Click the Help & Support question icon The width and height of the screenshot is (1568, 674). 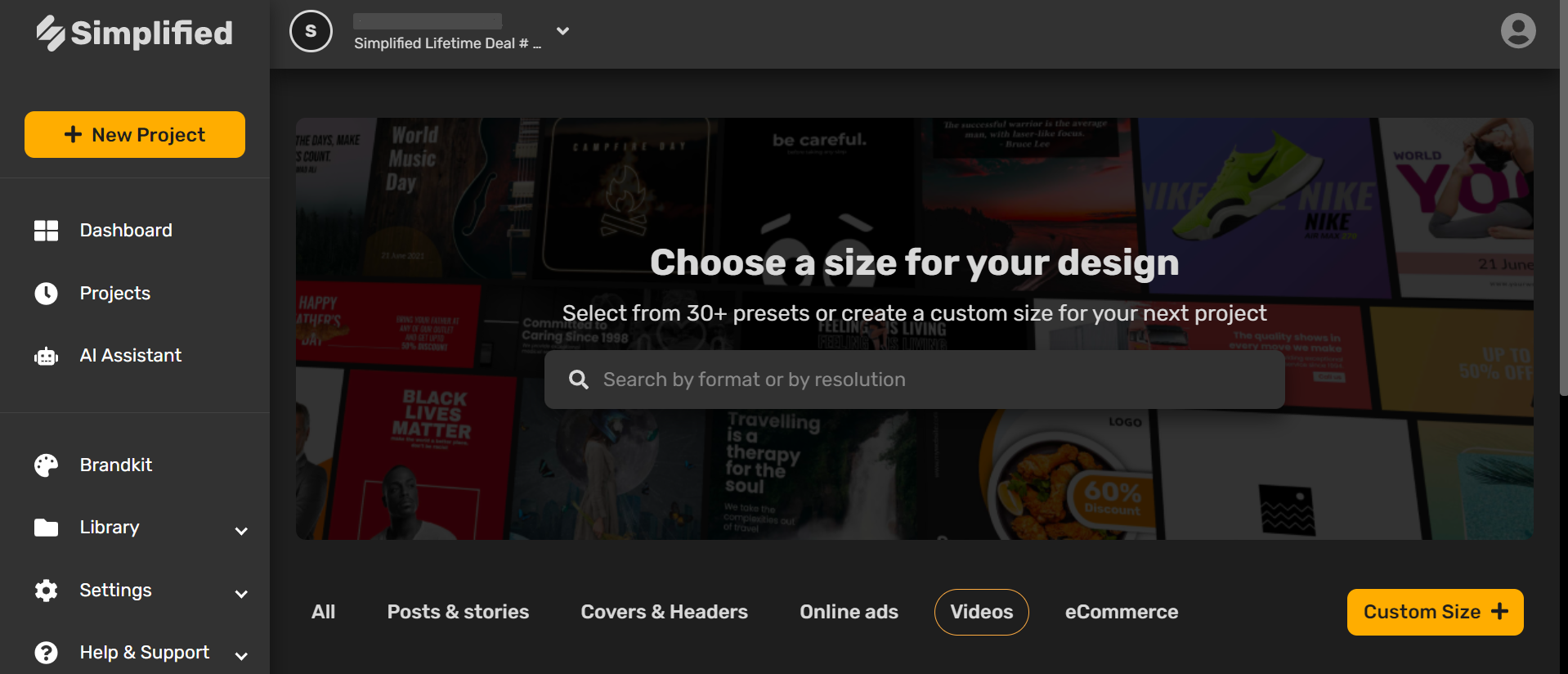point(46,653)
